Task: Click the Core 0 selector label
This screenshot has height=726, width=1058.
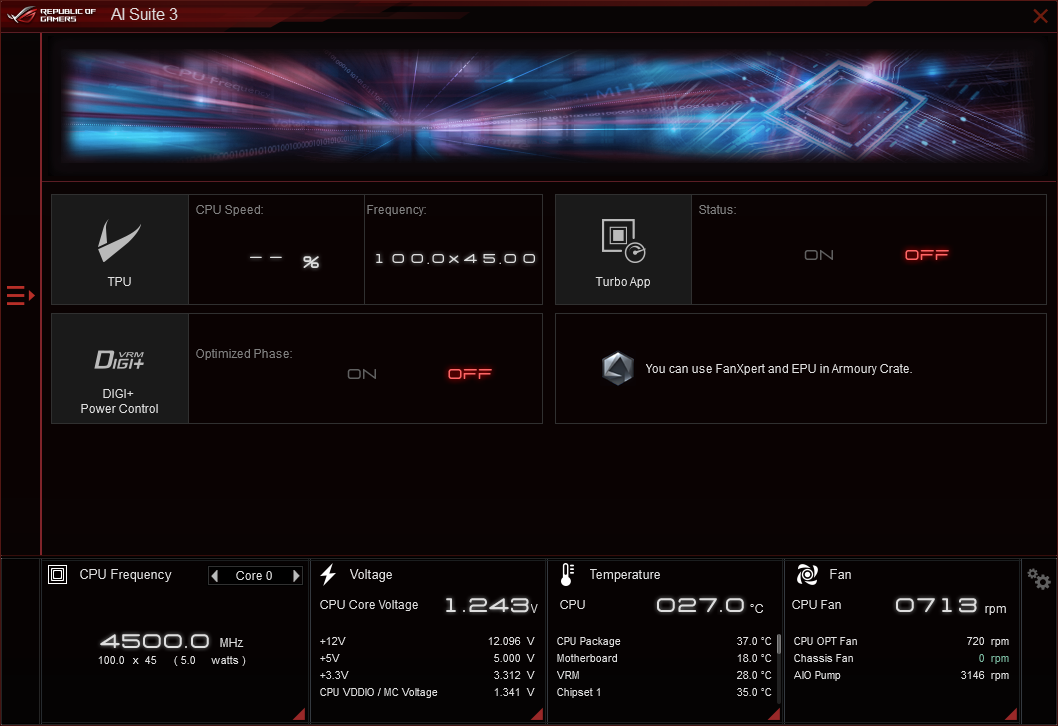Action: (254, 576)
